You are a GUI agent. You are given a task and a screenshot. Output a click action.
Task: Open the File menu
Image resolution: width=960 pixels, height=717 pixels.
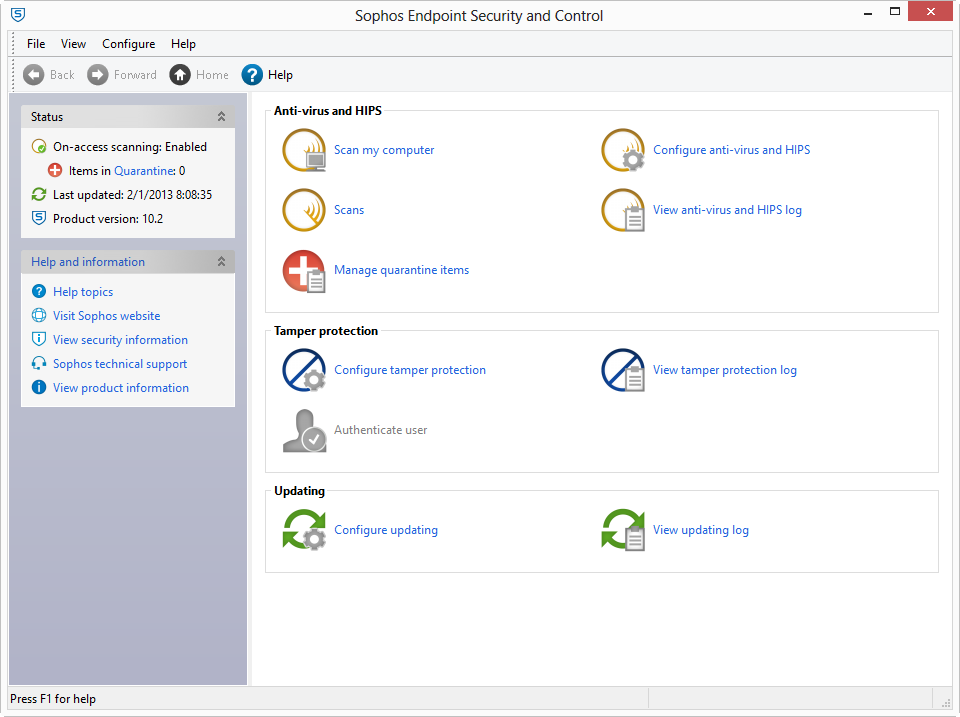(x=36, y=44)
